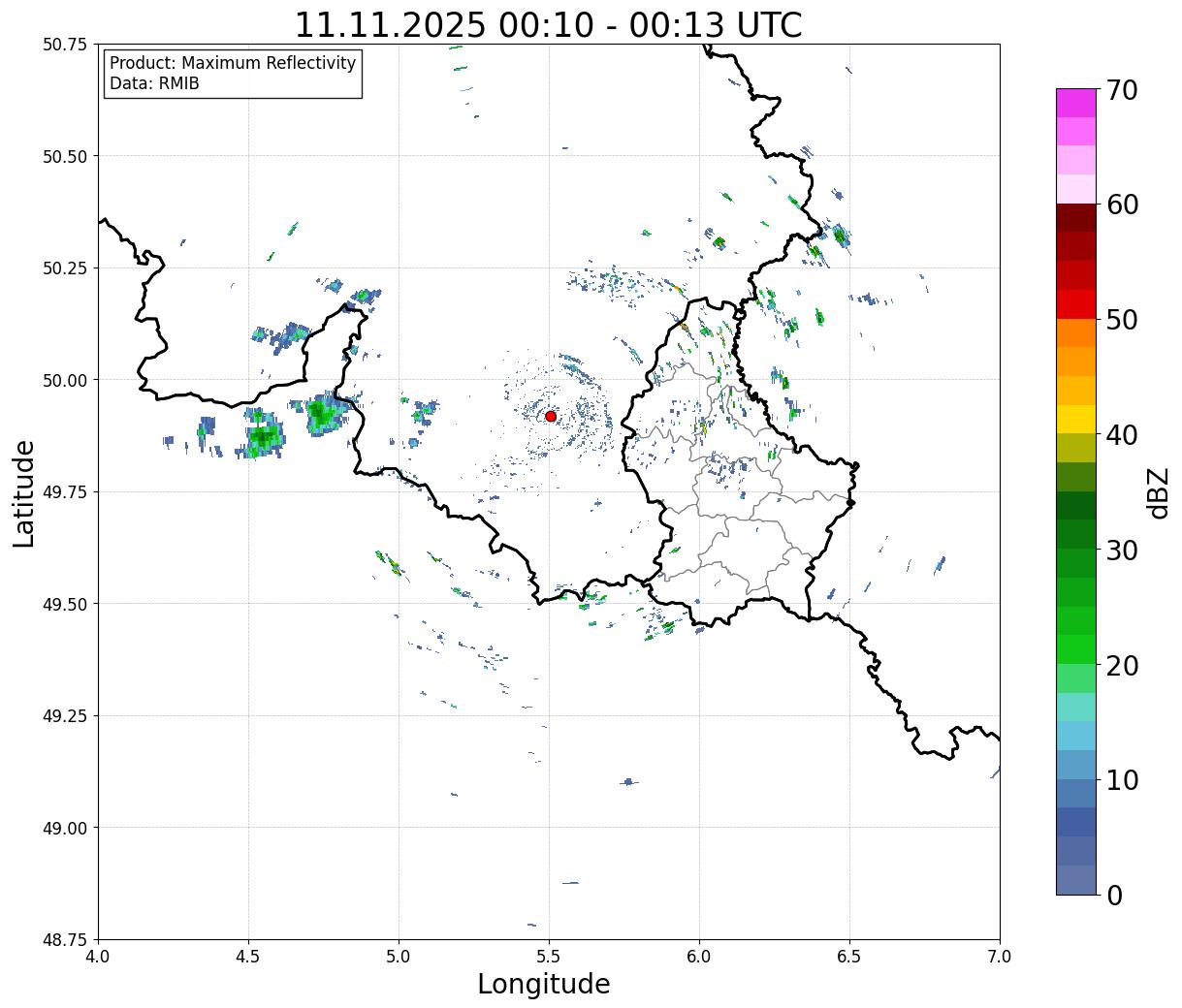Click the colorbar tick label 20
Viewport: 1182px width, 1008px height.
tap(1121, 666)
